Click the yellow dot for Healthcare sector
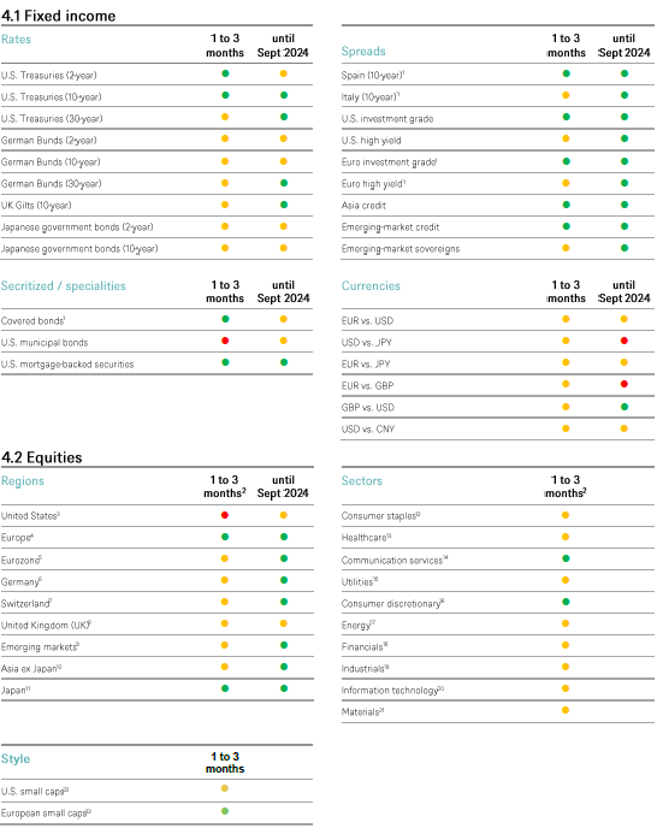This screenshot has width=663, height=830. (x=565, y=537)
